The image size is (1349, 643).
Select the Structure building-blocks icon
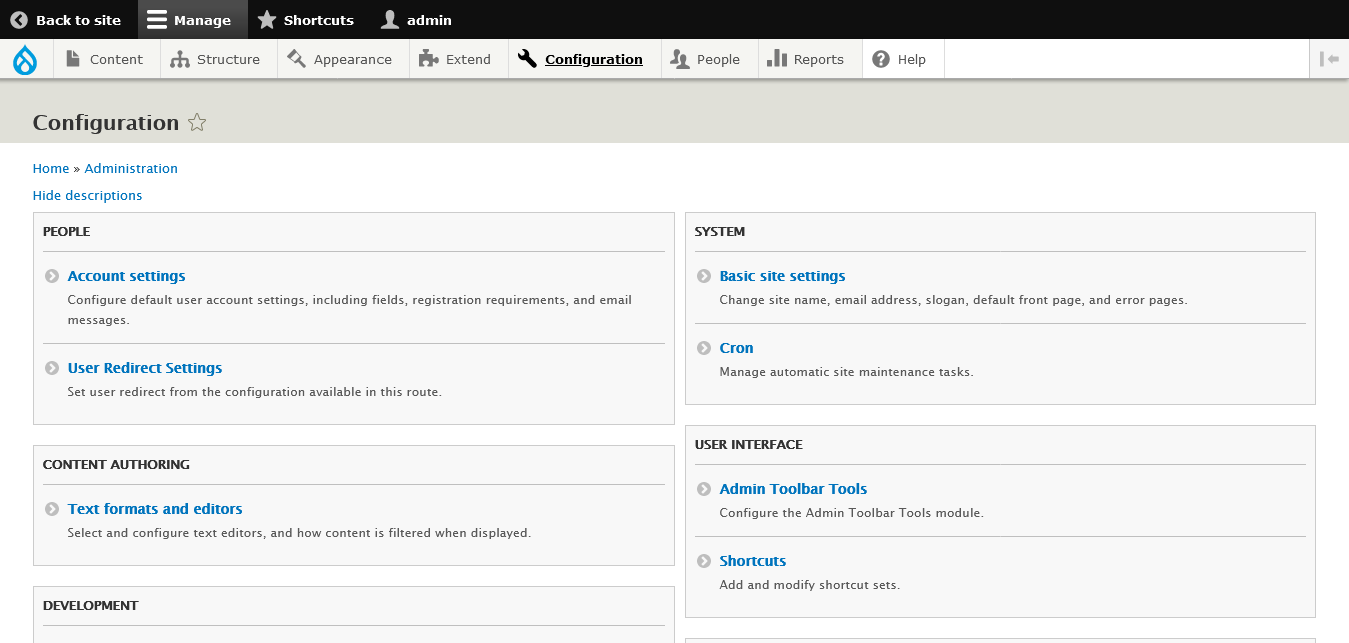coord(178,59)
